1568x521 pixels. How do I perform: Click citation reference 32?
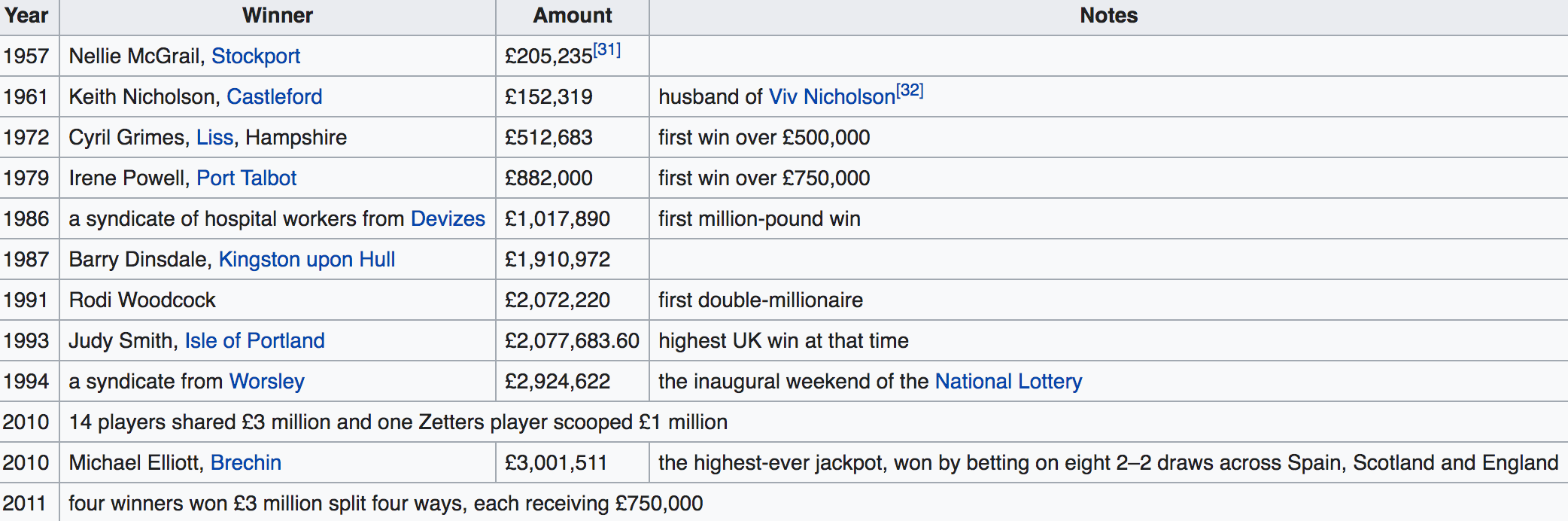tap(910, 91)
